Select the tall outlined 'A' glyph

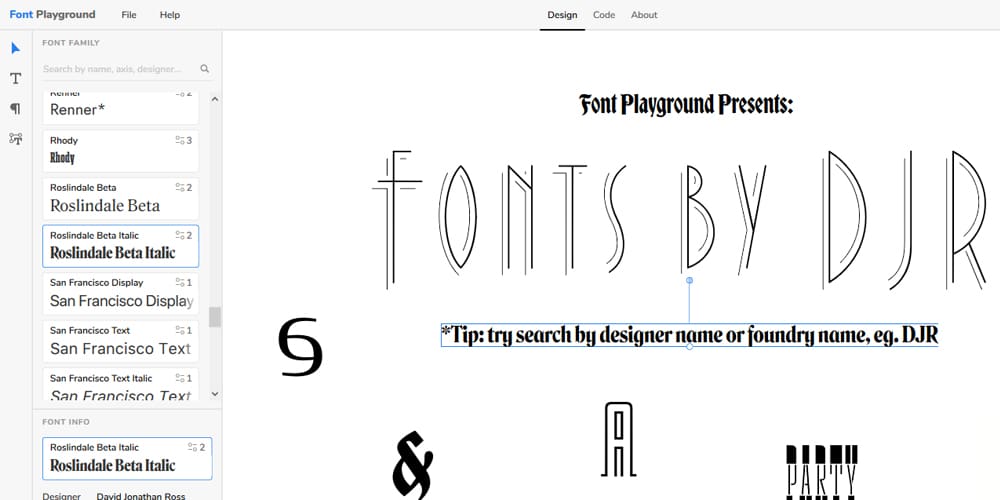(x=618, y=439)
